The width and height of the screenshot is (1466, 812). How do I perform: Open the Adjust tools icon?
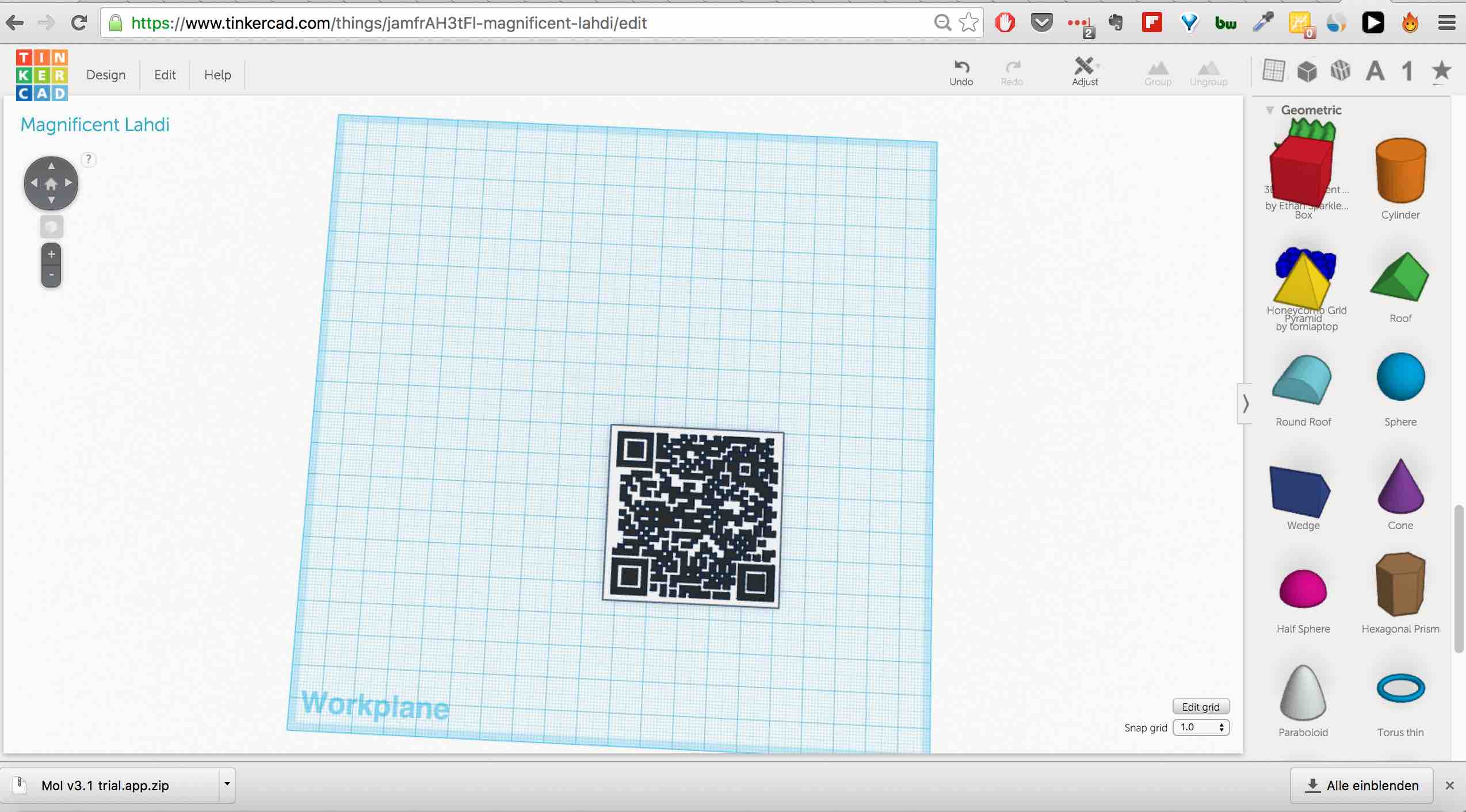pyautogui.click(x=1085, y=67)
